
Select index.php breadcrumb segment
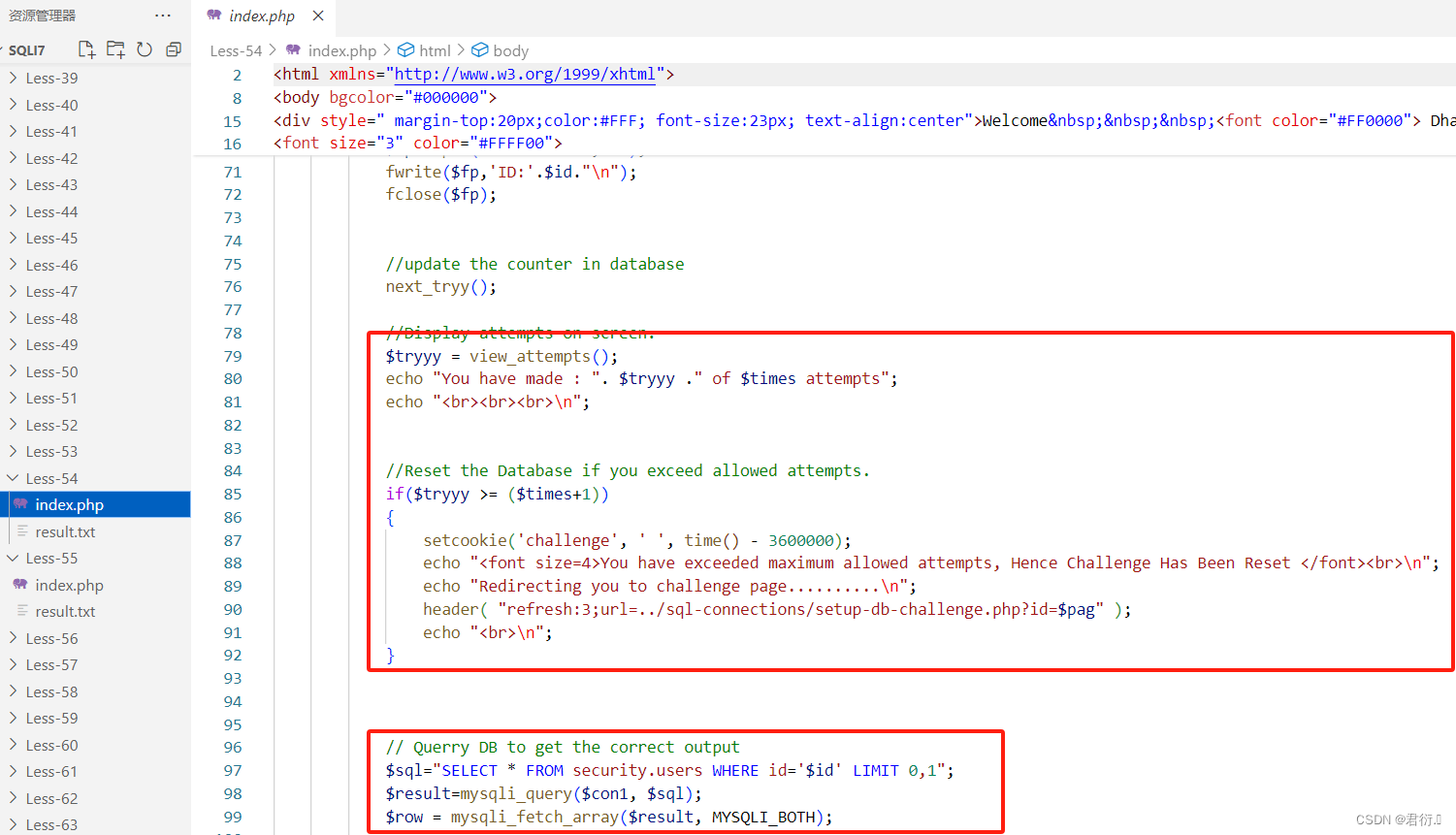pyautogui.click(x=341, y=50)
